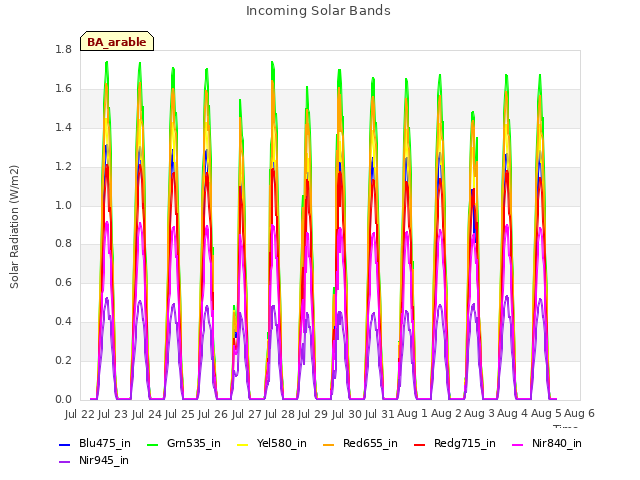Image resolution: width=640 pixels, height=480 pixels.
Task: Click the blue Blu475_in color marker
Action: 64,444
